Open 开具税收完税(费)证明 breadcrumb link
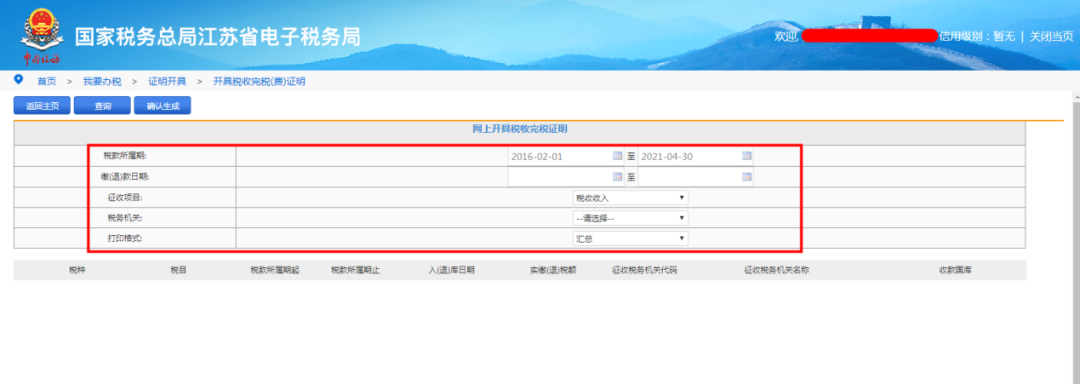Screen dimensions: 1080x384 [259, 81]
